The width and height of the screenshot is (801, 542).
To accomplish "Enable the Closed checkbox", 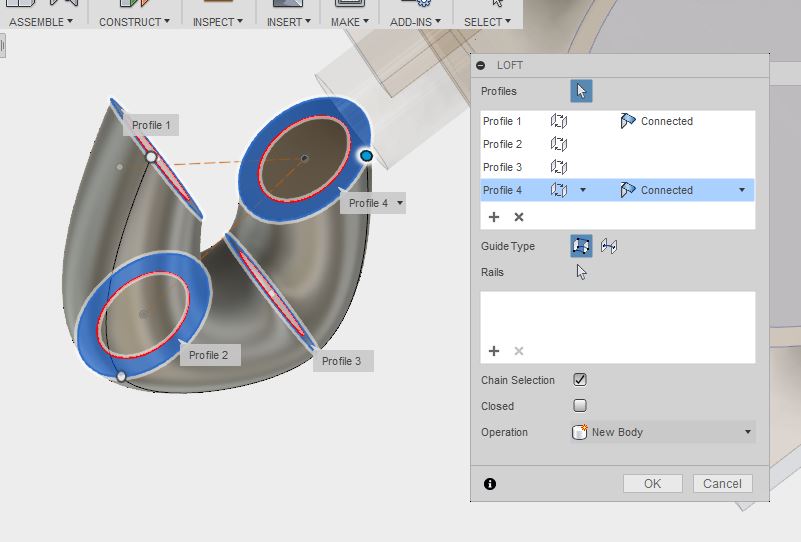I will coord(580,406).
